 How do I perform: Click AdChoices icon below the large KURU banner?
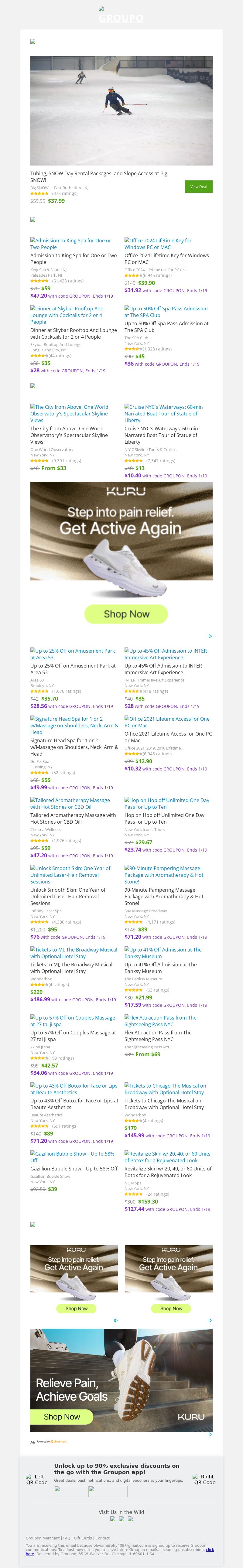coord(210,636)
